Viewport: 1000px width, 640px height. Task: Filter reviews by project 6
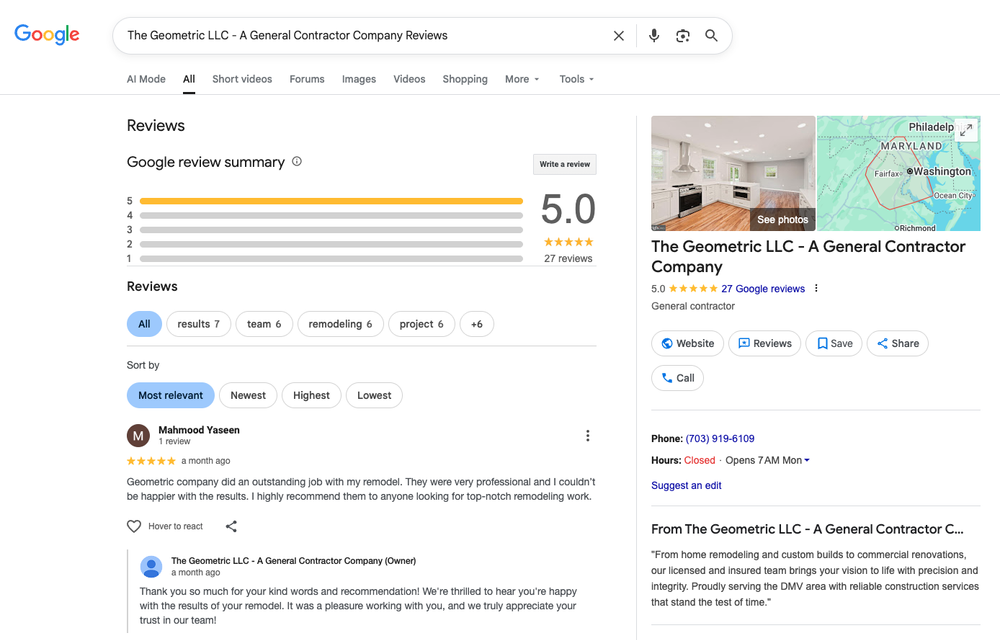(421, 324)
